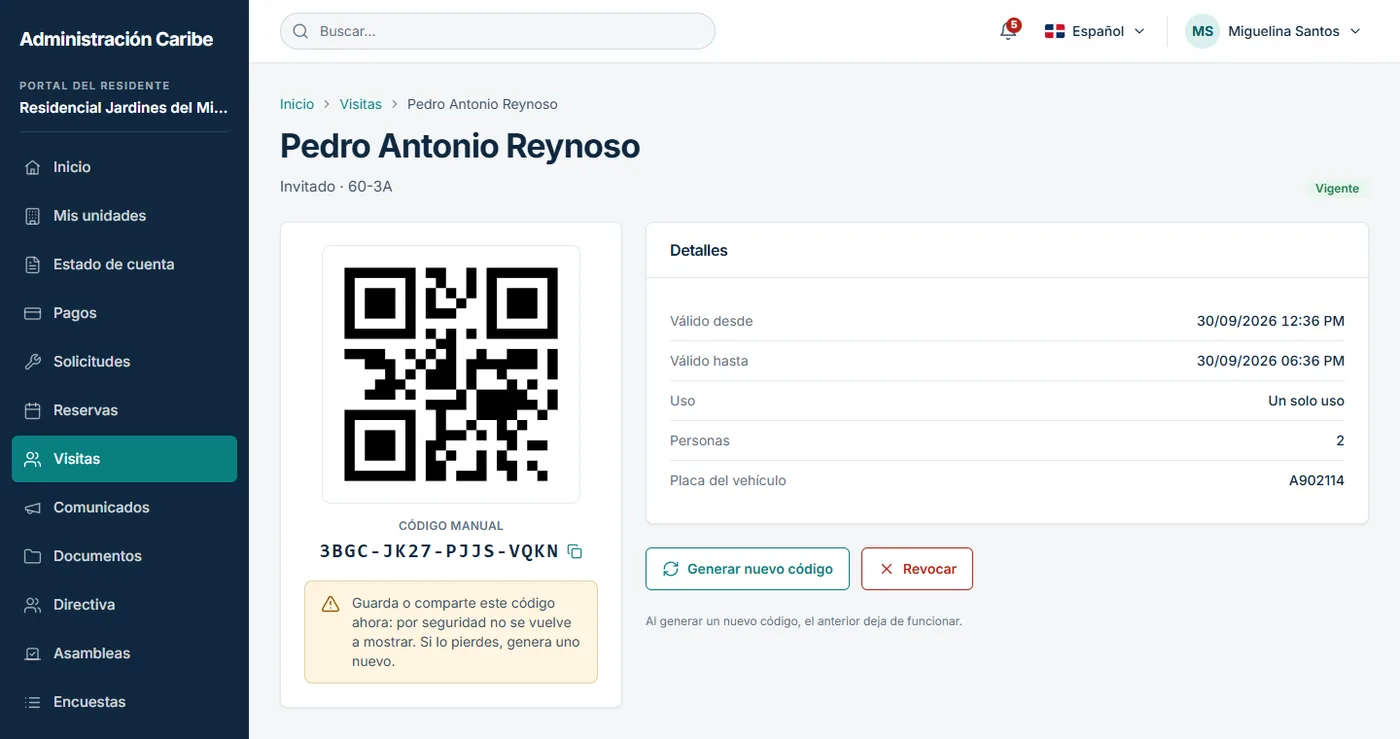Expand the Miguelina Santos account menu chevron
The height and width of the screenshot is (739, 1400).
coord(1355,31)
